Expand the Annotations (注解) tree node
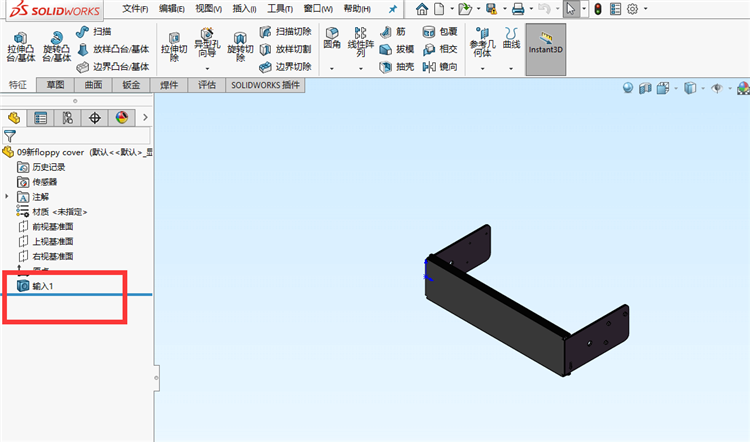Image resolution: width=750 pixels, height=442 pixels. coord(7,197)
